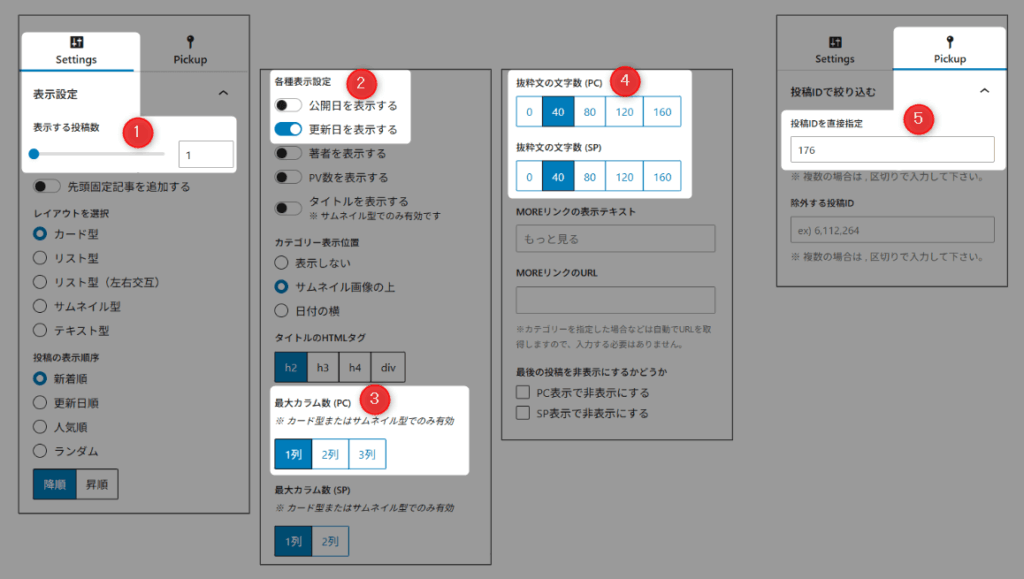Click the 表示する投稿数 number field

point(206,155)
